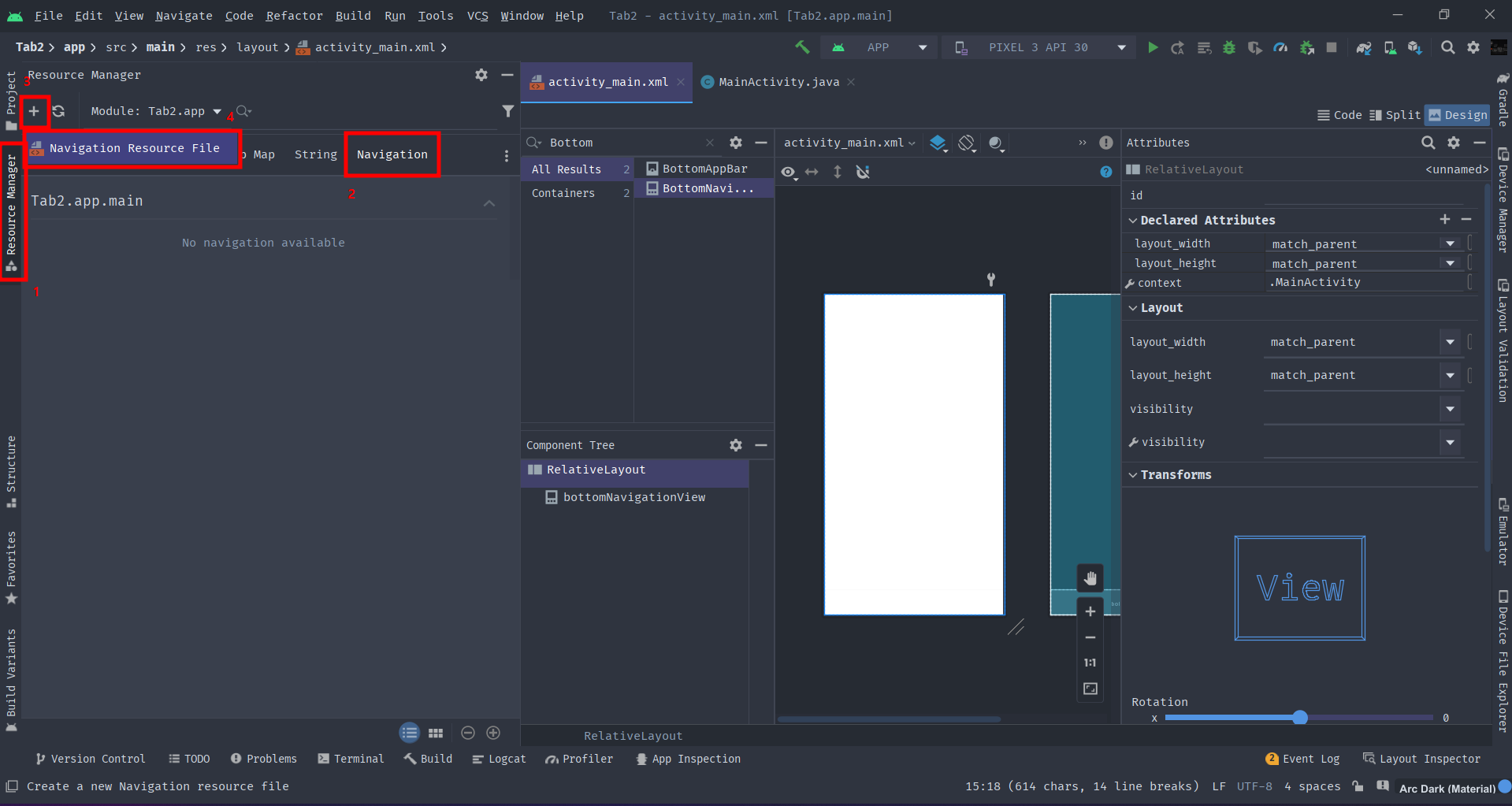Add a declared attribute with plus

[x=1445, y=220]
